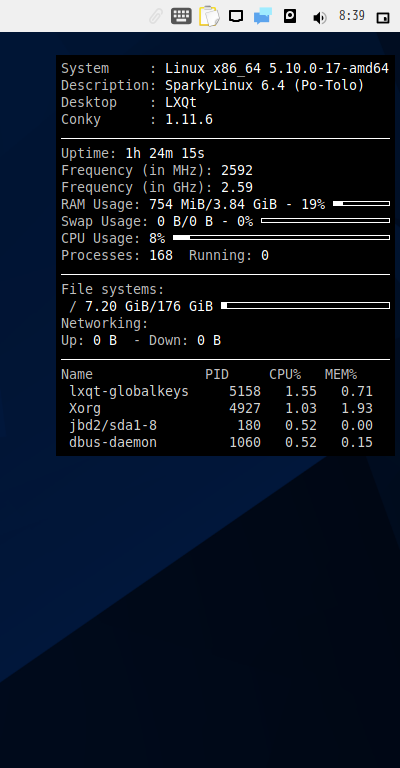Click the CPU Usage bar
Screen dimensions: 400x768
click(x=282, y=238)
